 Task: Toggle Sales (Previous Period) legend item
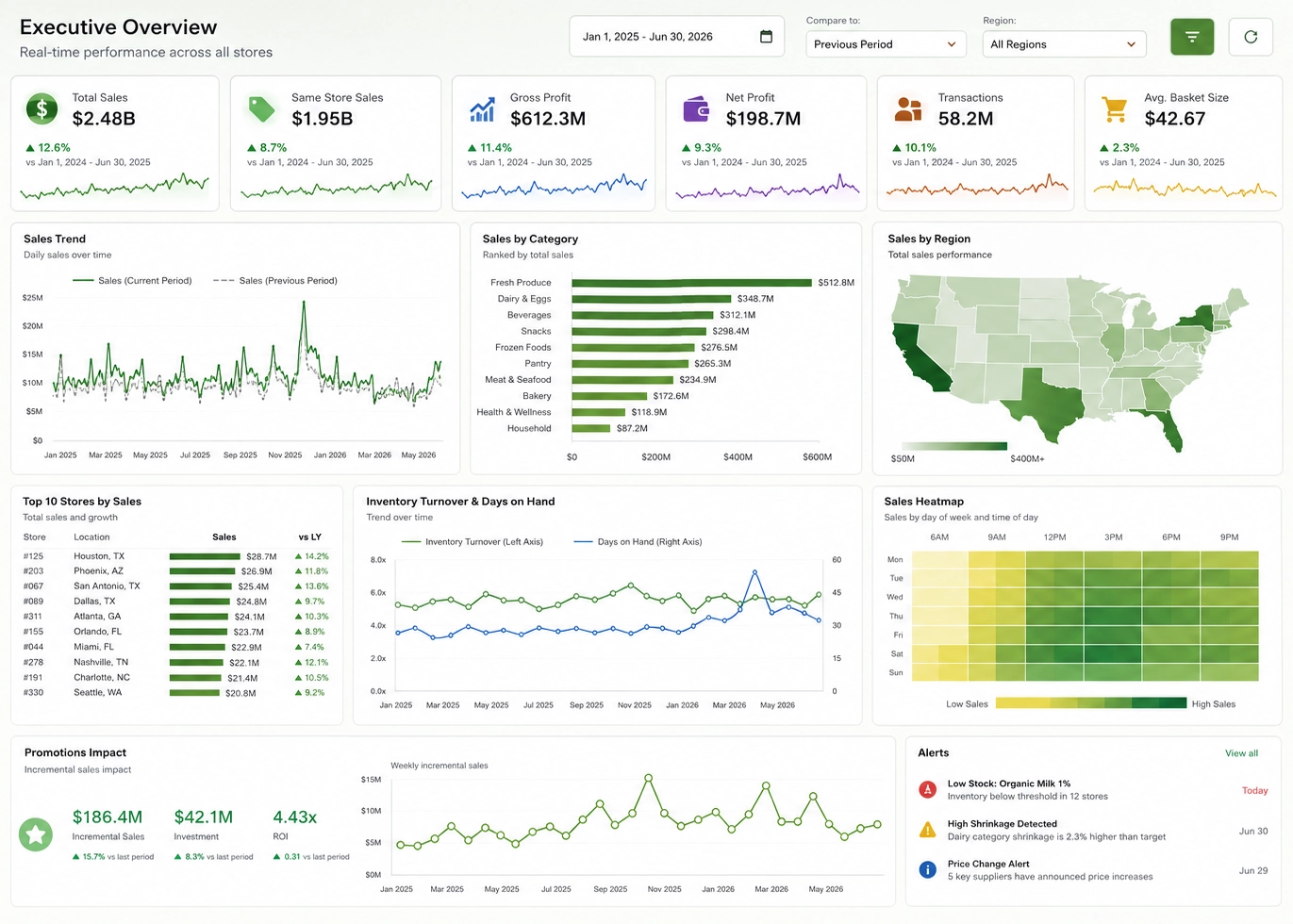[x=275, y=281]
